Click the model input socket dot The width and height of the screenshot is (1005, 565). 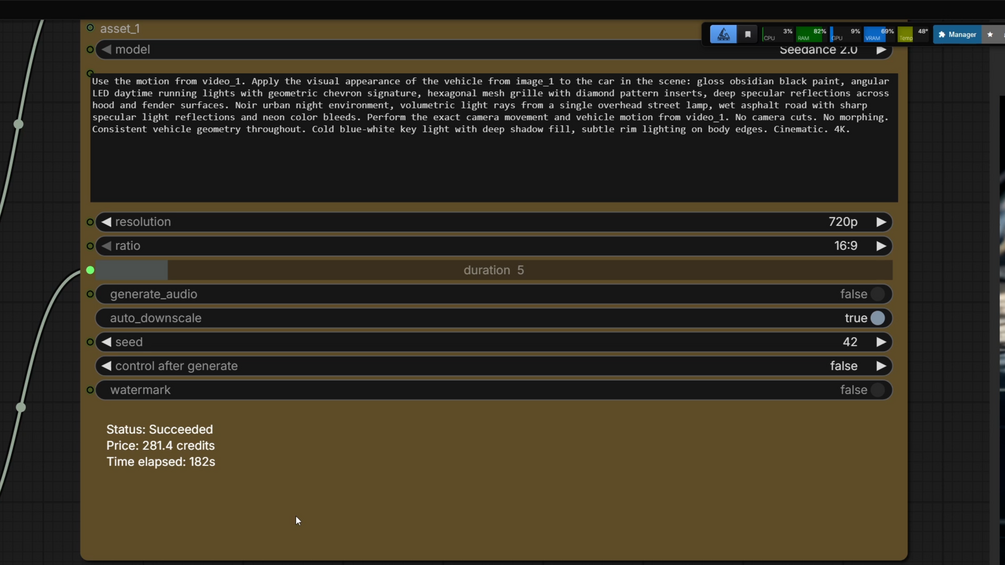90,49
